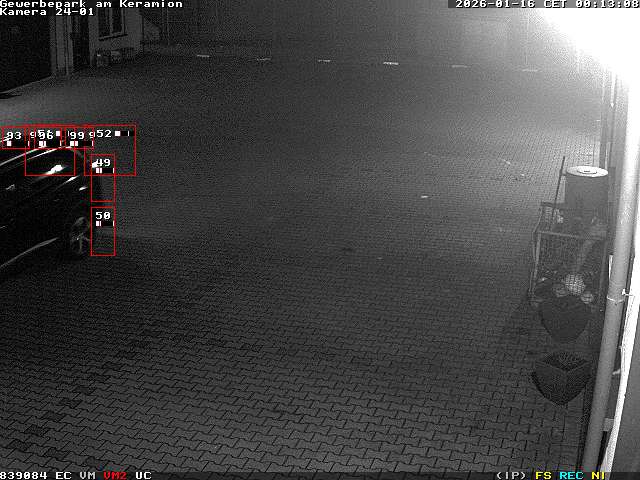Click the Kamera 24-01 camera label

47,12
